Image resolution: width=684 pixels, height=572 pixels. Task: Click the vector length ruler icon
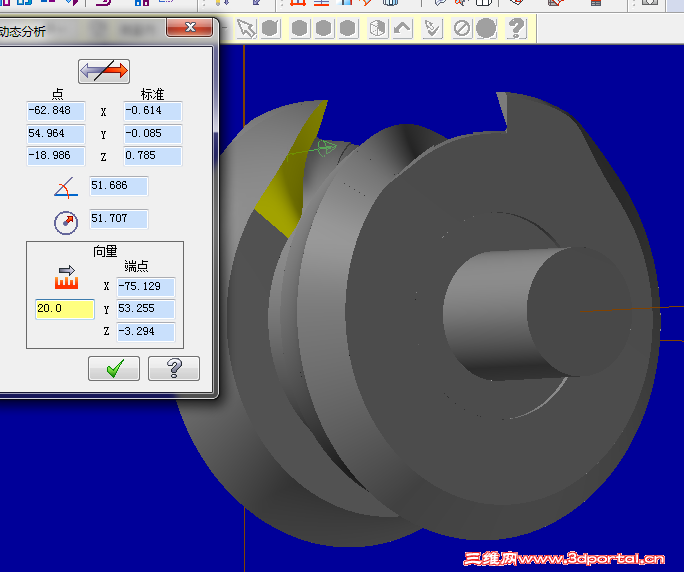tap(66, 278)
